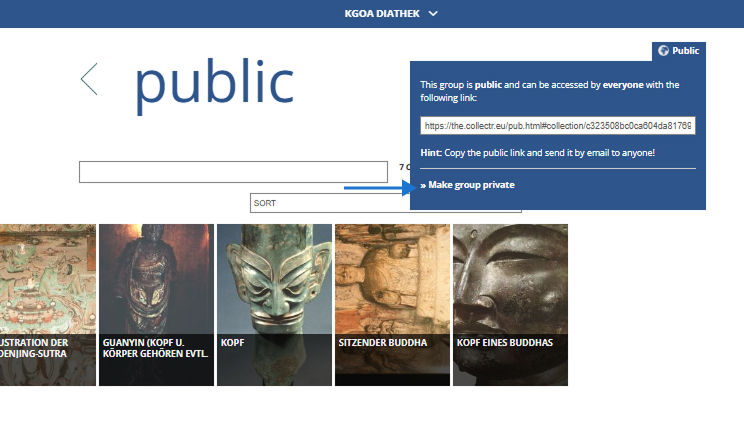Open the KOPF bronze mask thumbnail
The image size is (744, 432).
tap(274, 305)
